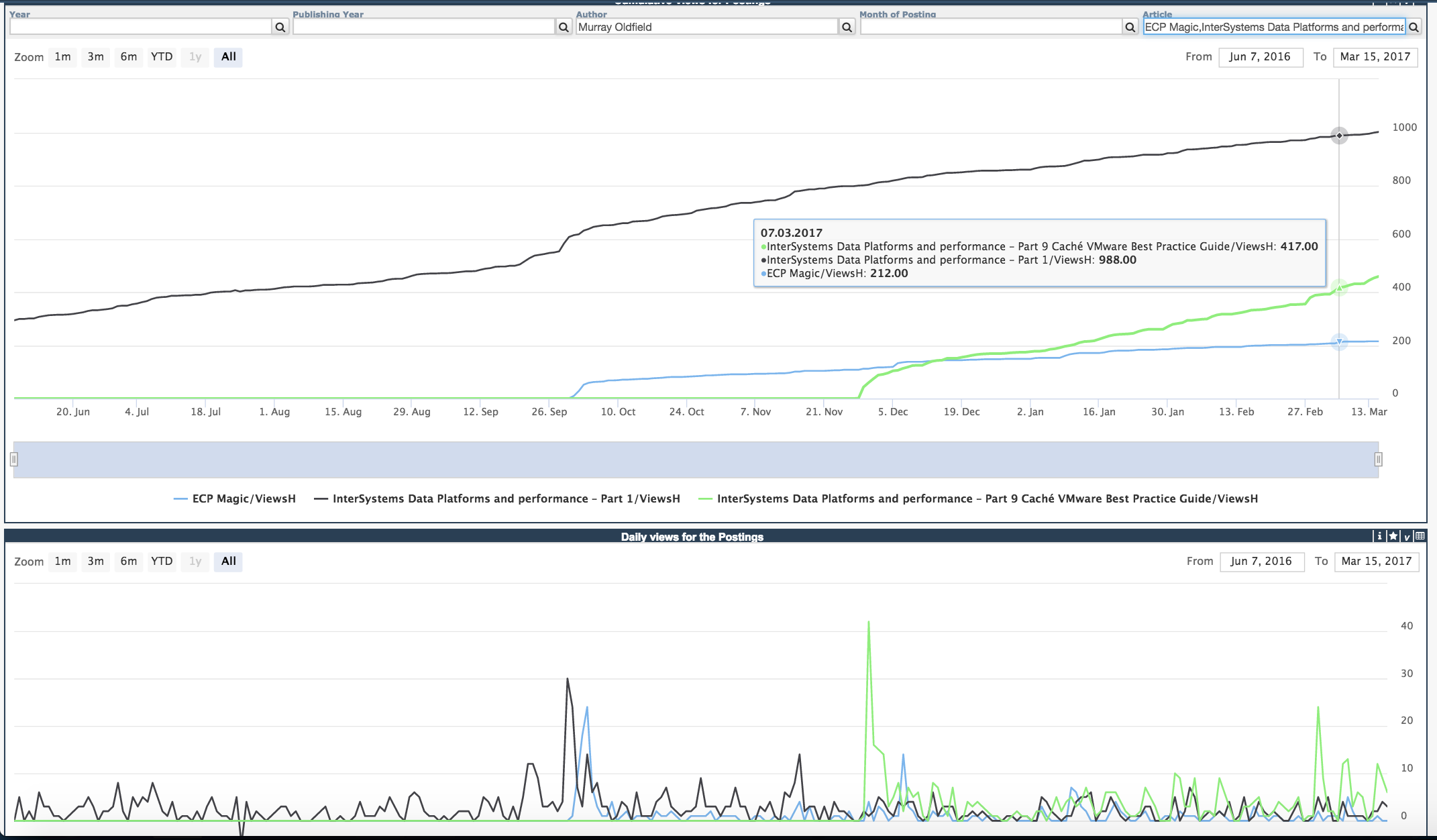Click the Daily views for the Postings title
1437x840 pixels.
692,537
